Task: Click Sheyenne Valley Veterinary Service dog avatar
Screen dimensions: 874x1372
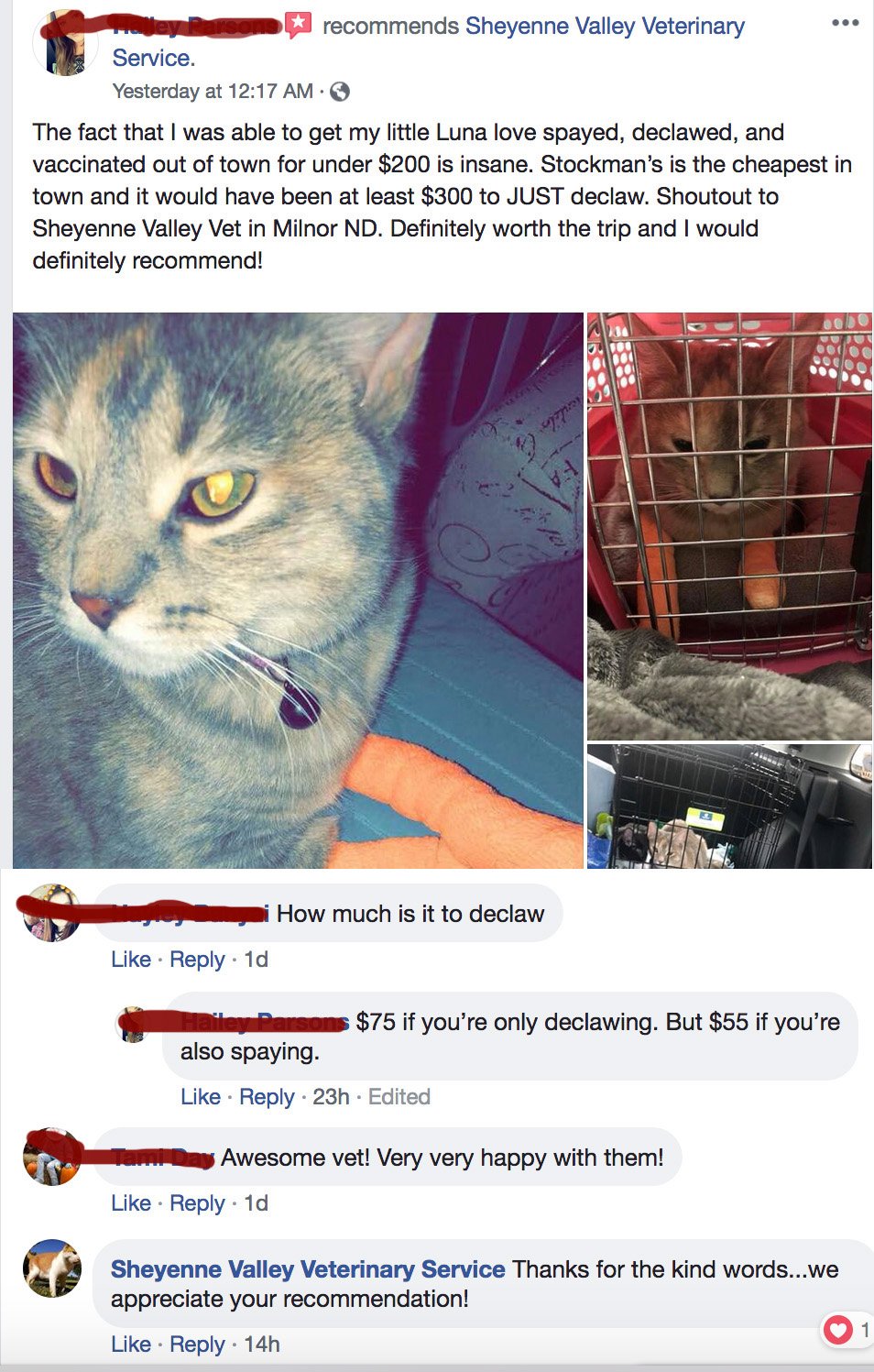Action: [x=52, y=1268]
